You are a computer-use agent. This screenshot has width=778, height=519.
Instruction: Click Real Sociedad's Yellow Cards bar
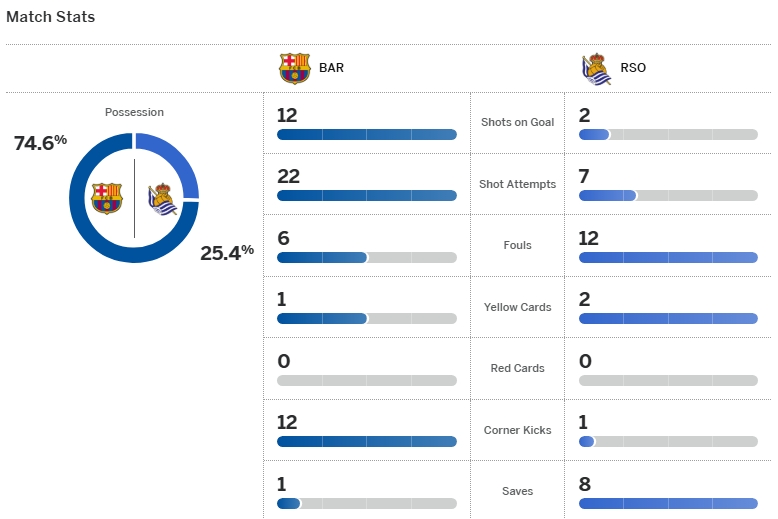pyautogui.click(x=668, y=318)
